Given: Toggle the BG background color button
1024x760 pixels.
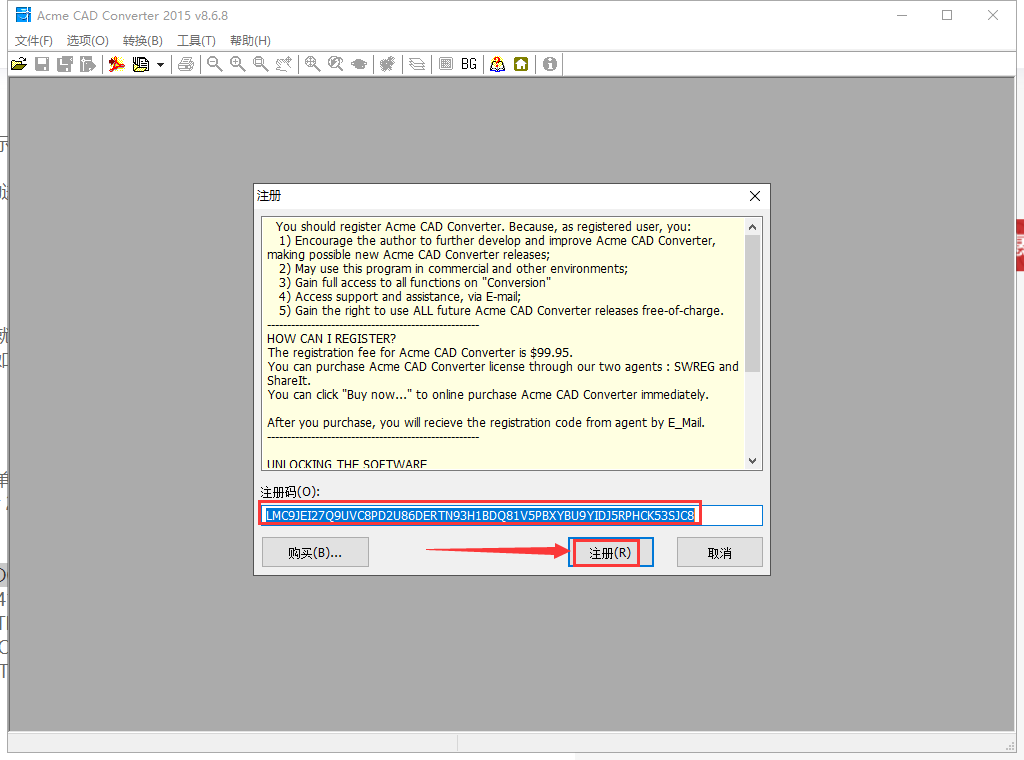Looking at the screenshot, I should pyautogui.click(x=469, y=64).
